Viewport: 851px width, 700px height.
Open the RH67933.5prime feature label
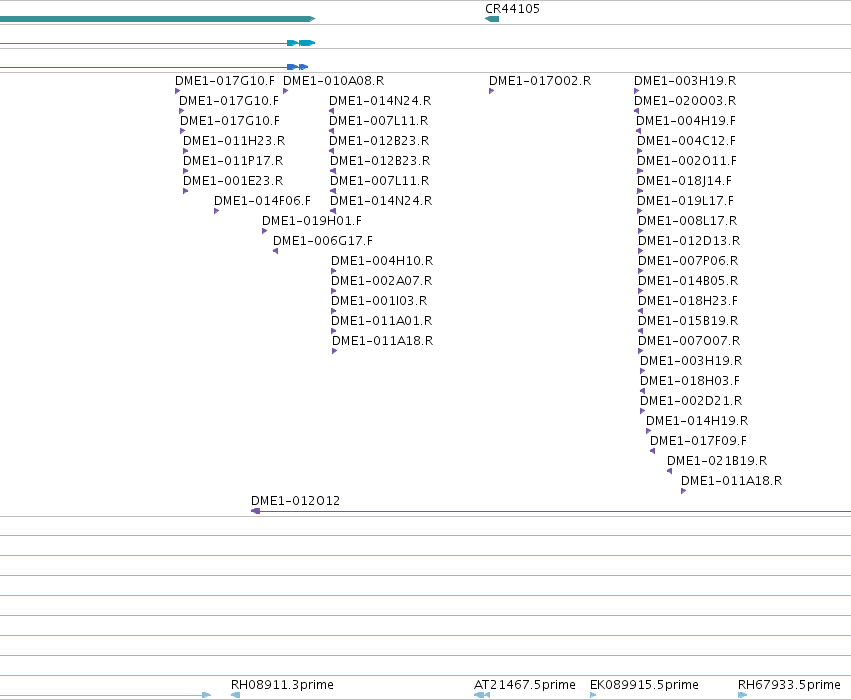click(x=789, y=685)
